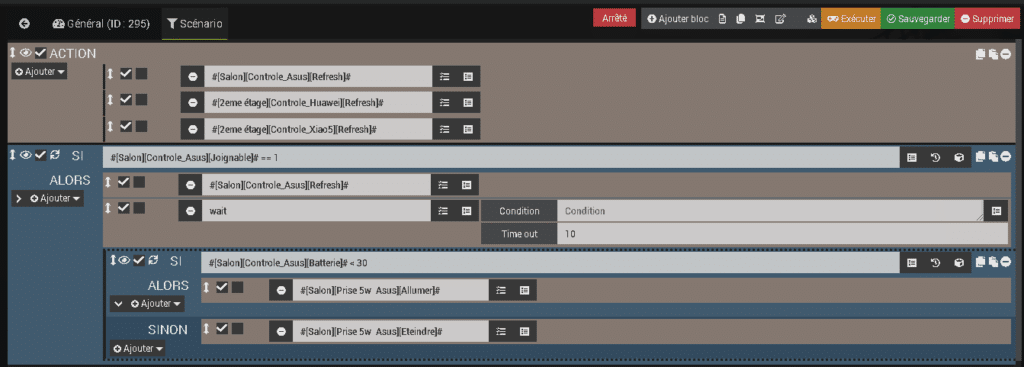Image resolution: width=1024 pixels, height=367 pixels.
Task: Select the Scénario tab
Action: click(195, 24)
